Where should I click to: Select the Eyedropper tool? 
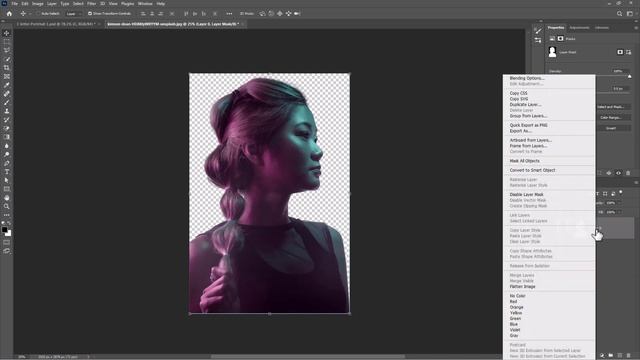tap(7, 85)
